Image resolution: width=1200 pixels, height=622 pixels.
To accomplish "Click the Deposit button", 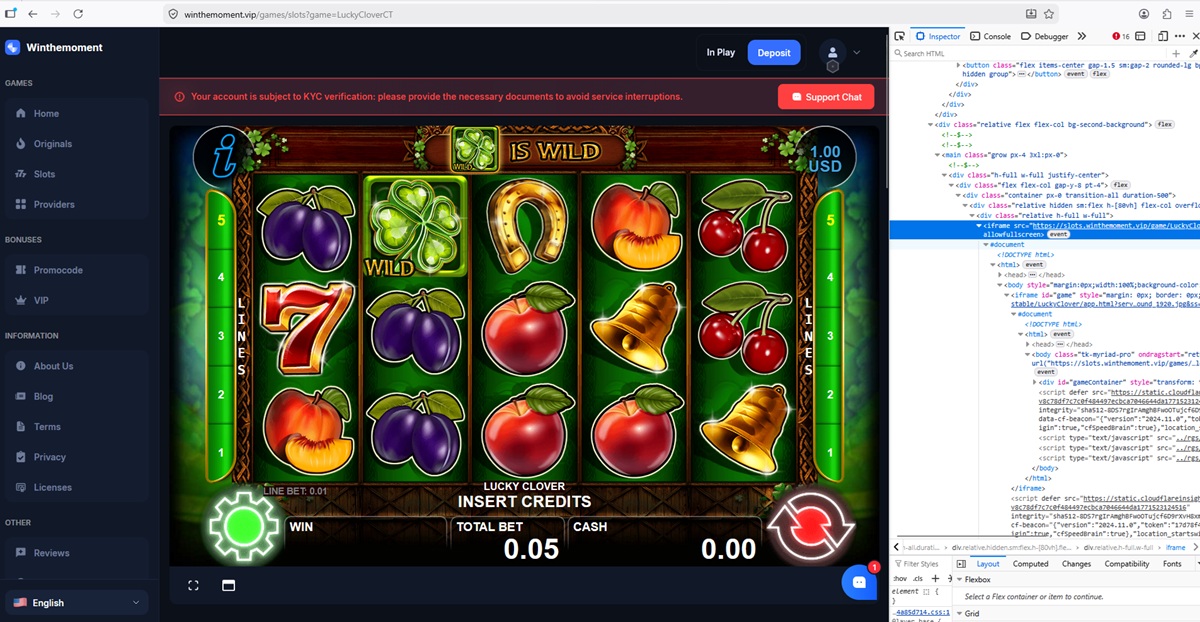I will 774,53.
